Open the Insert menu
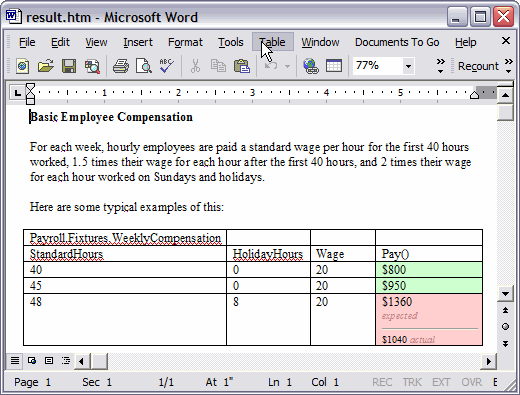 click(138, 42)
